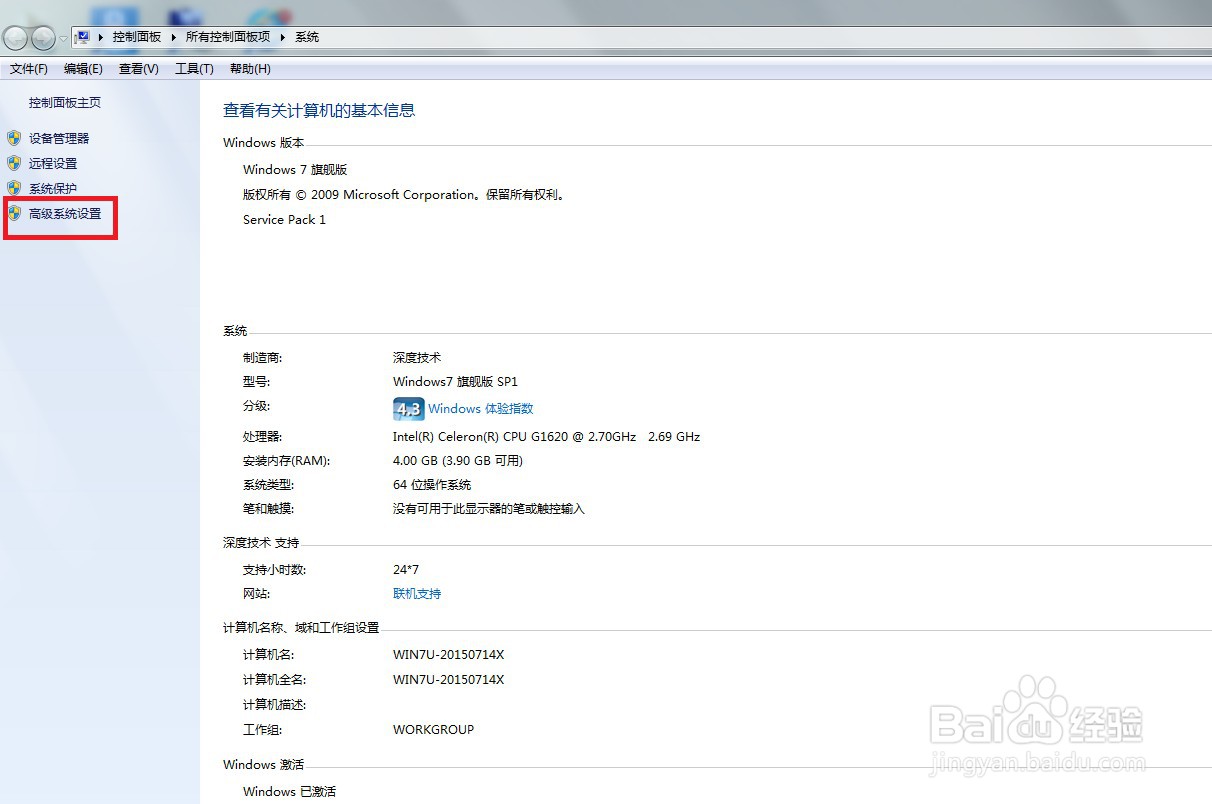Click the 4.00 GB RAM value
Image resolution: width=1212 pixels, height=804 pixels.
click(x=458, y=461)
